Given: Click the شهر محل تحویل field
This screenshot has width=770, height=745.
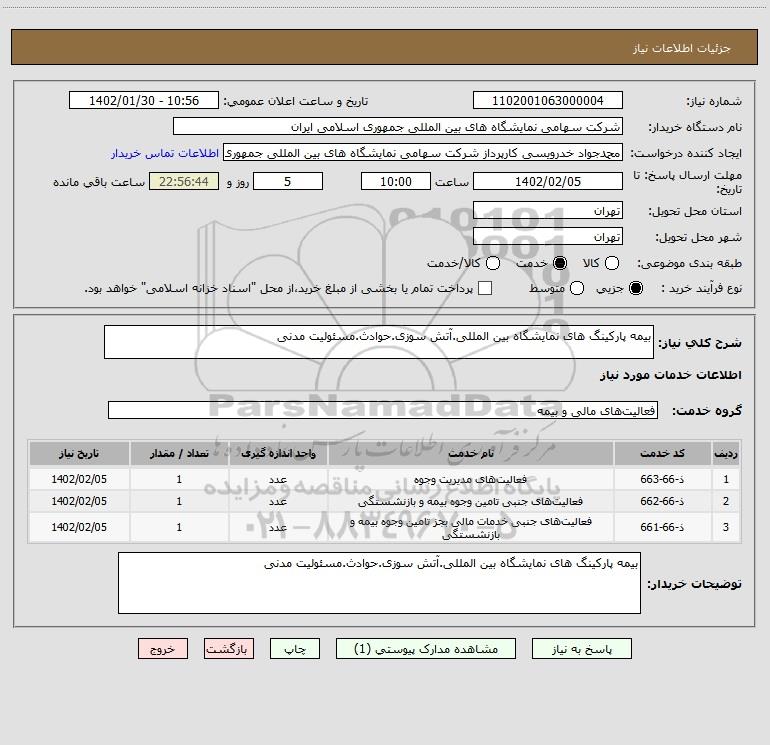Looking at the screenshot, I should click(x=548, y=237).
